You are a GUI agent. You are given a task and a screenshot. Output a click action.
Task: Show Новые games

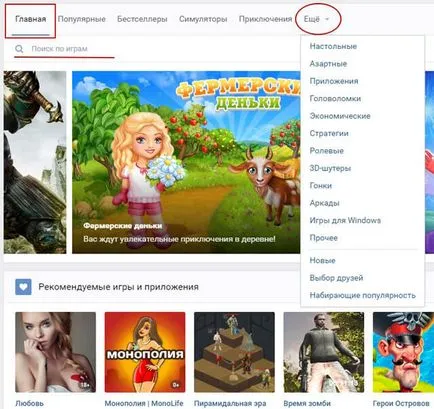322,260
